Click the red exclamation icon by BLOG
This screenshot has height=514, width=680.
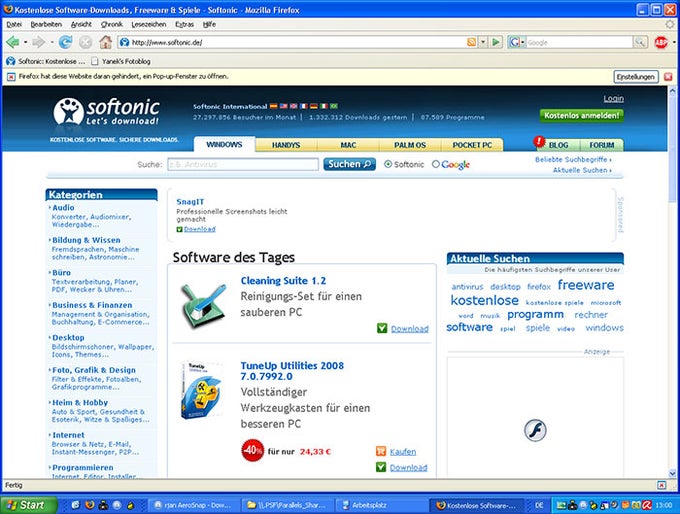[539, 141]
